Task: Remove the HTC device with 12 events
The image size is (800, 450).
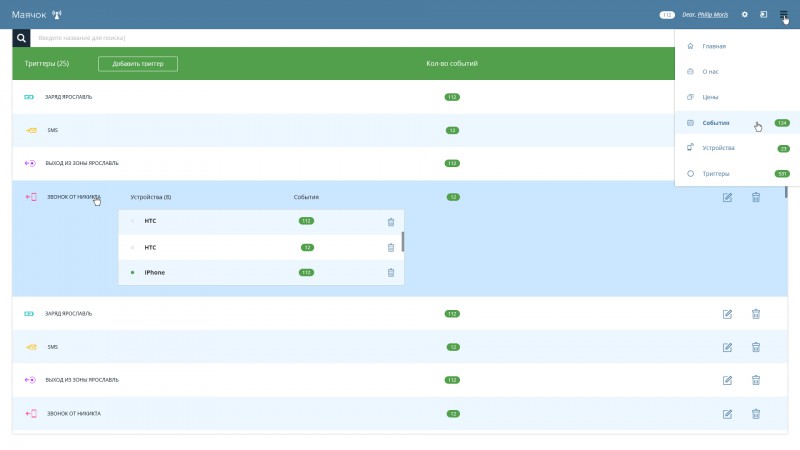Action: [x=391, y=247]
